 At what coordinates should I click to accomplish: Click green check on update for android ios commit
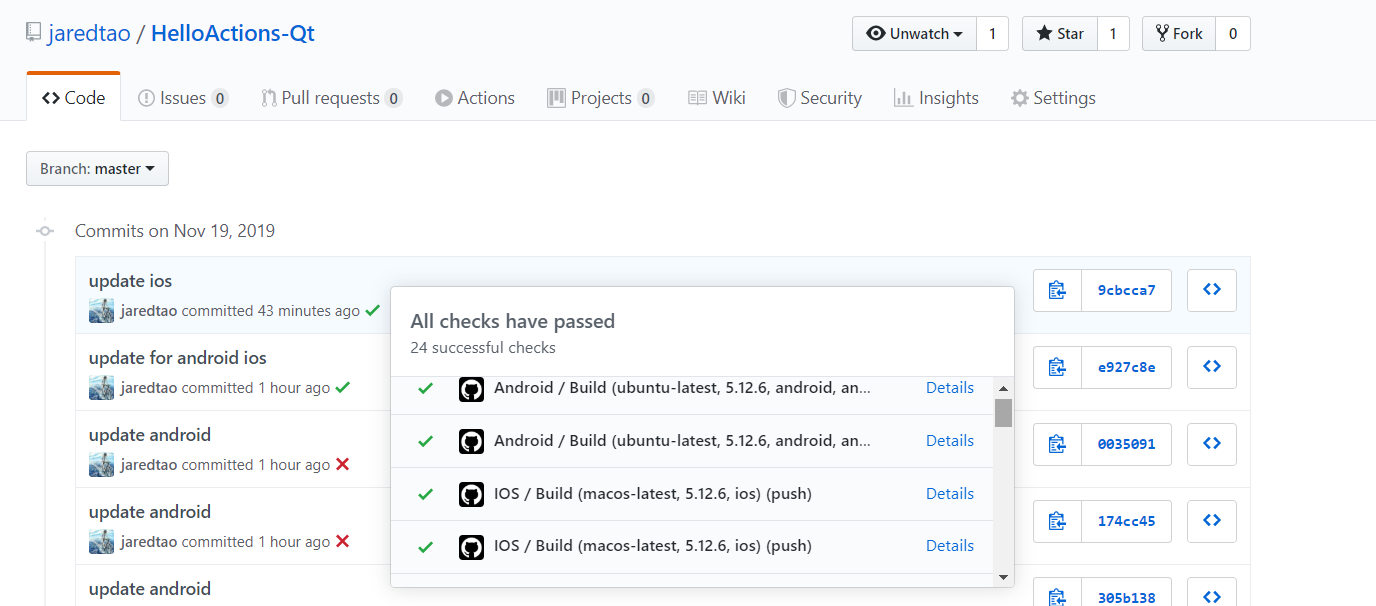pyautogui.click(x=343, y=388)
